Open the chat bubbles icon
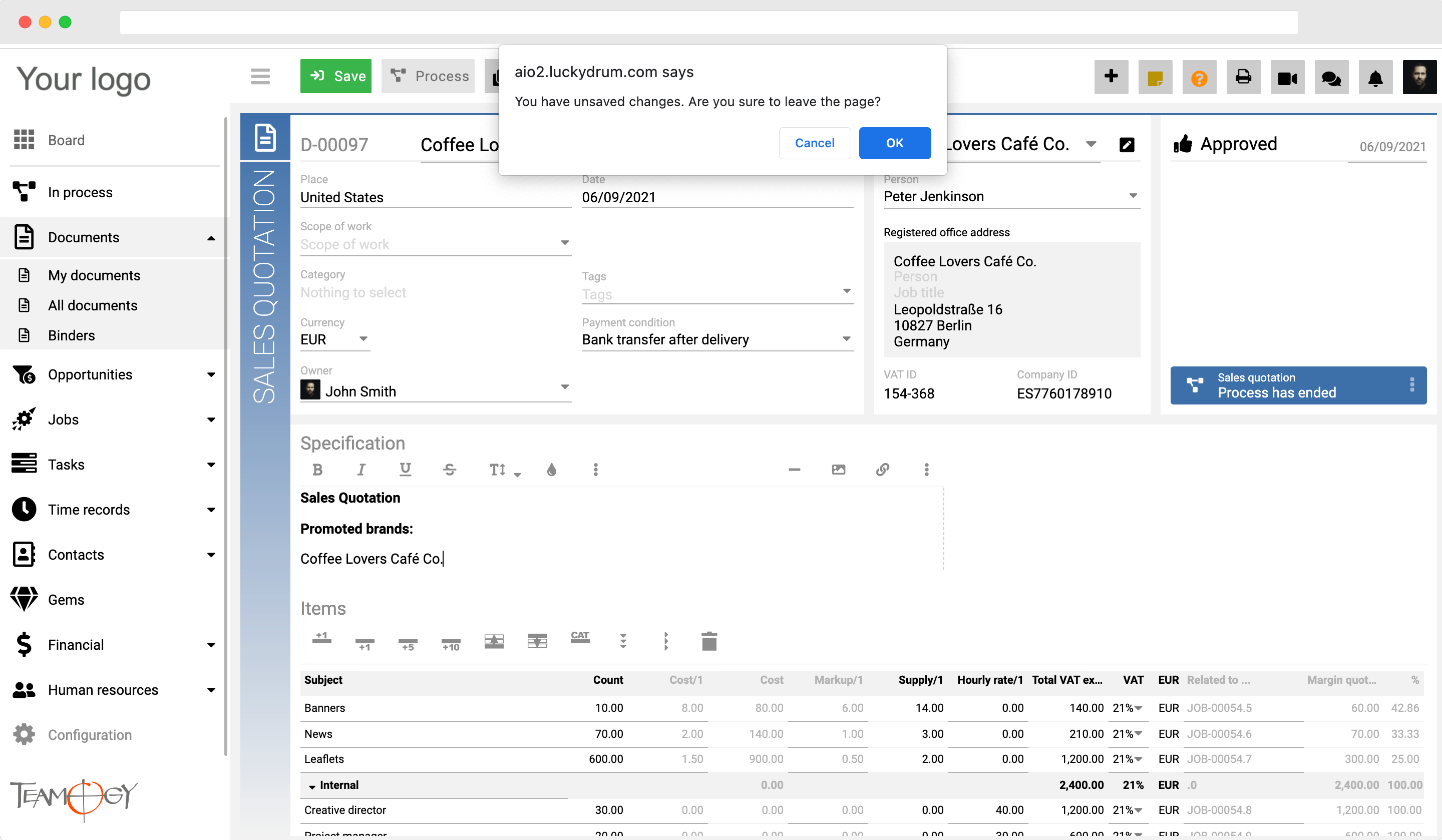This screenshot has height=840, width=1442. point(1331,77)
